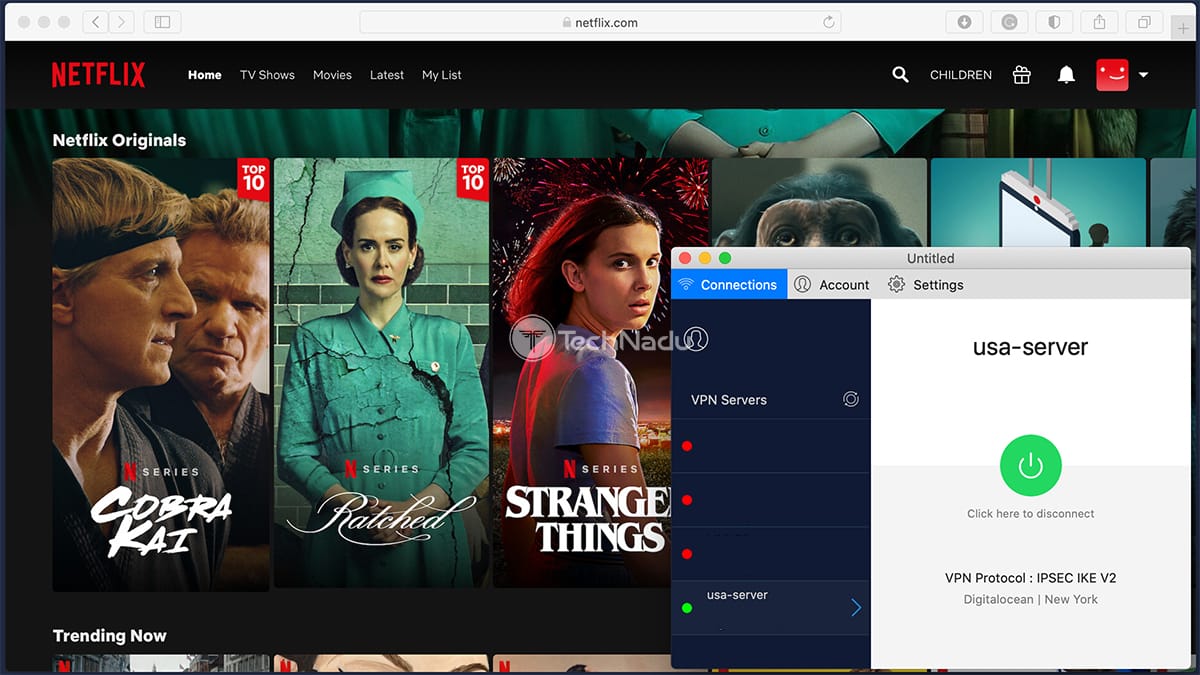This screenshot has height=675, width=1200.
Task: Click the user icon in VPN sidebar
Action: pos(697,339)
